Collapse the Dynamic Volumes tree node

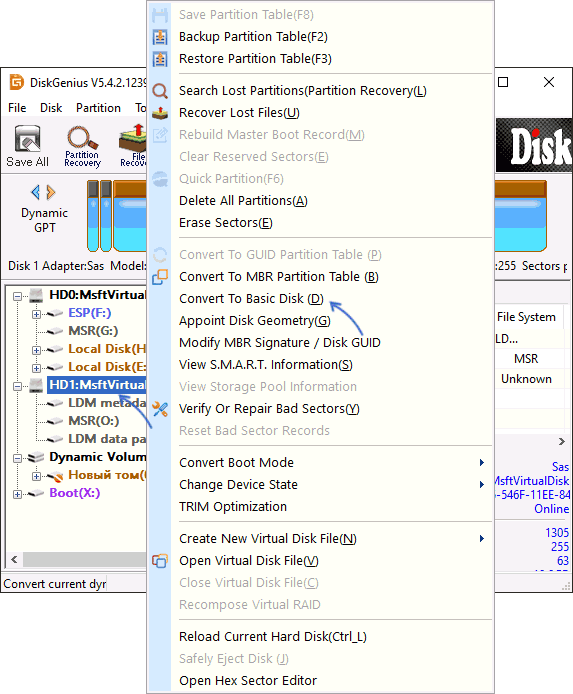pyautogui.click(x=17, y=458)
